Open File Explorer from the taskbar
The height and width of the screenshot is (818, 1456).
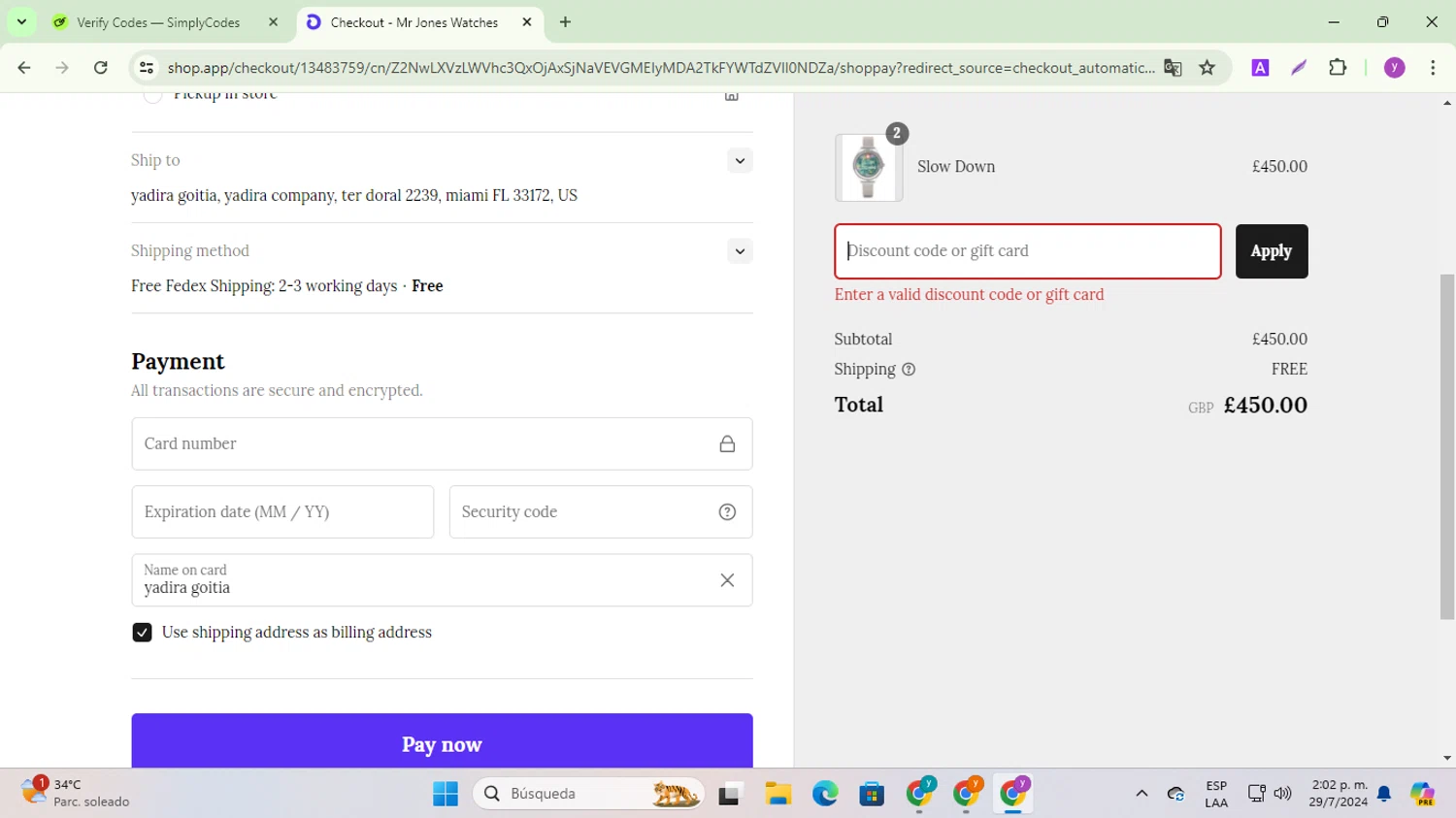(778, 794)
